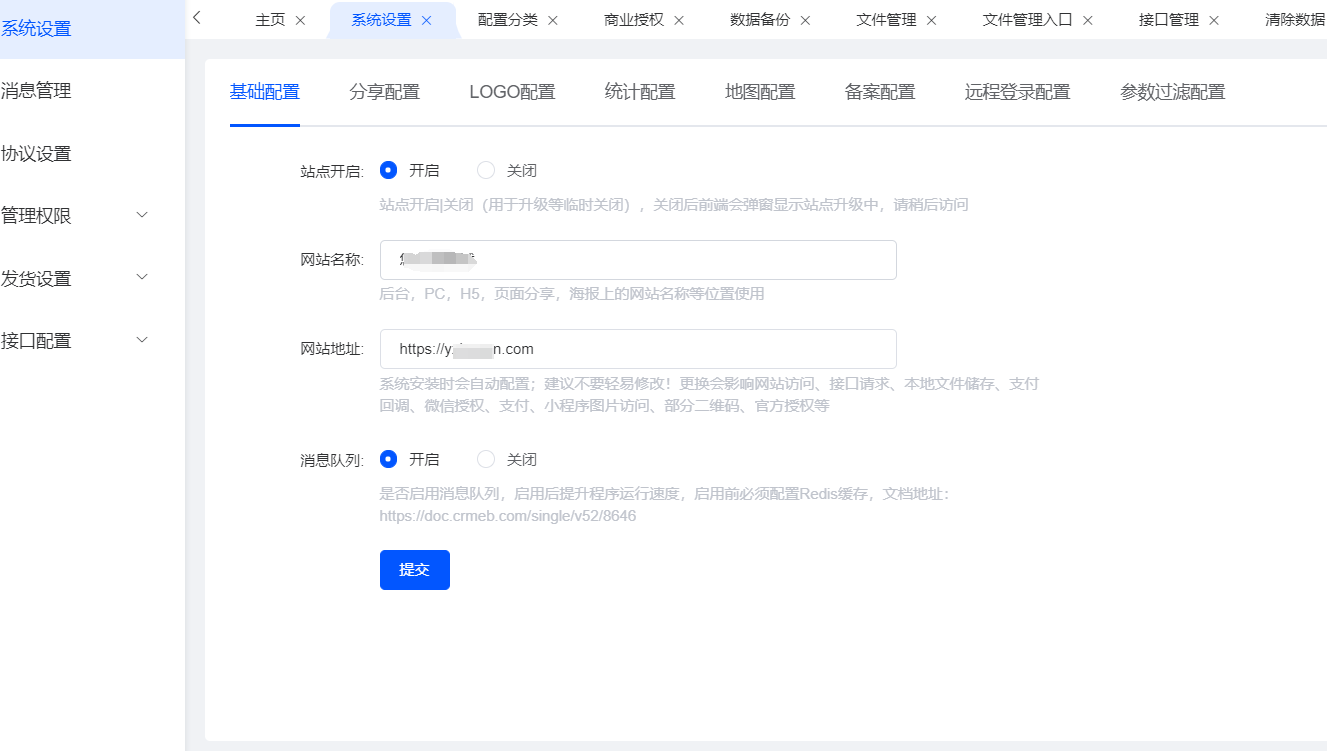Image resolution: width=1327 pixels, height=751 pixels.
Task: Select 开启 for 消息队列
Action: (x=389, y=459)
